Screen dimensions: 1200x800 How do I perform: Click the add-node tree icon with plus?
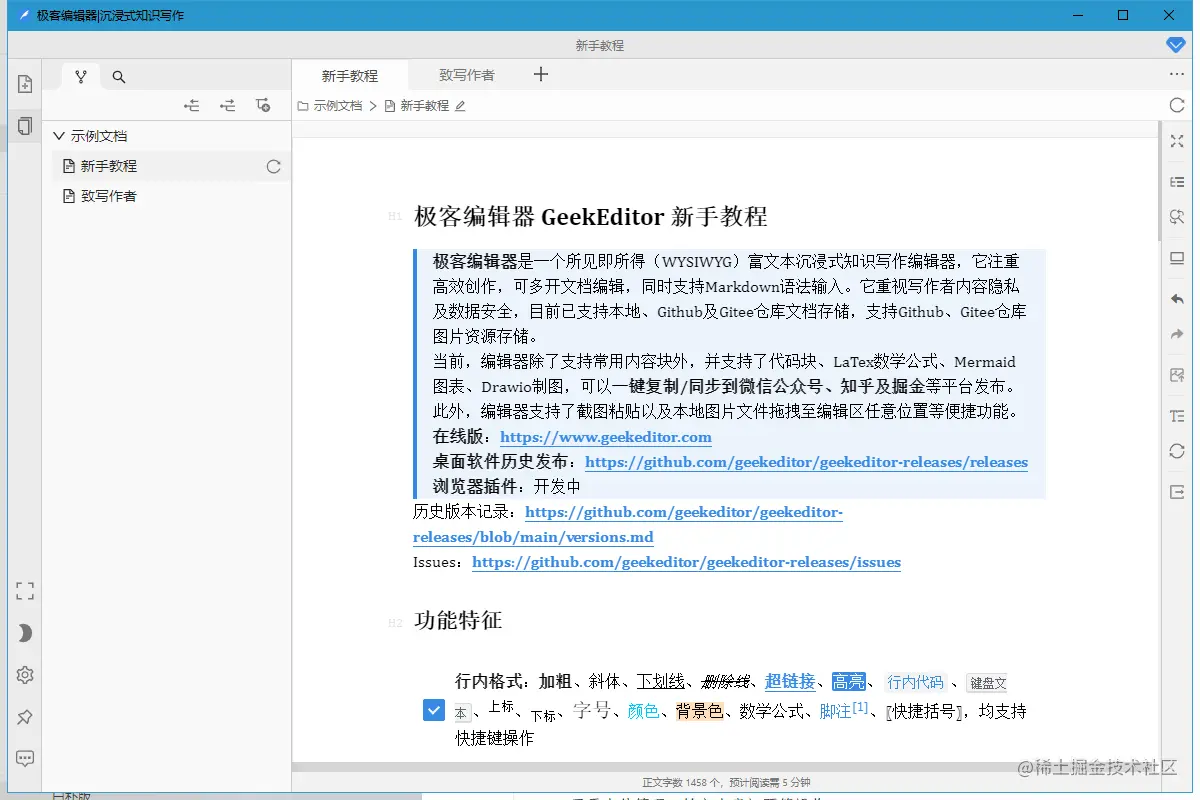pyautogui.click(x=263, y=105)
